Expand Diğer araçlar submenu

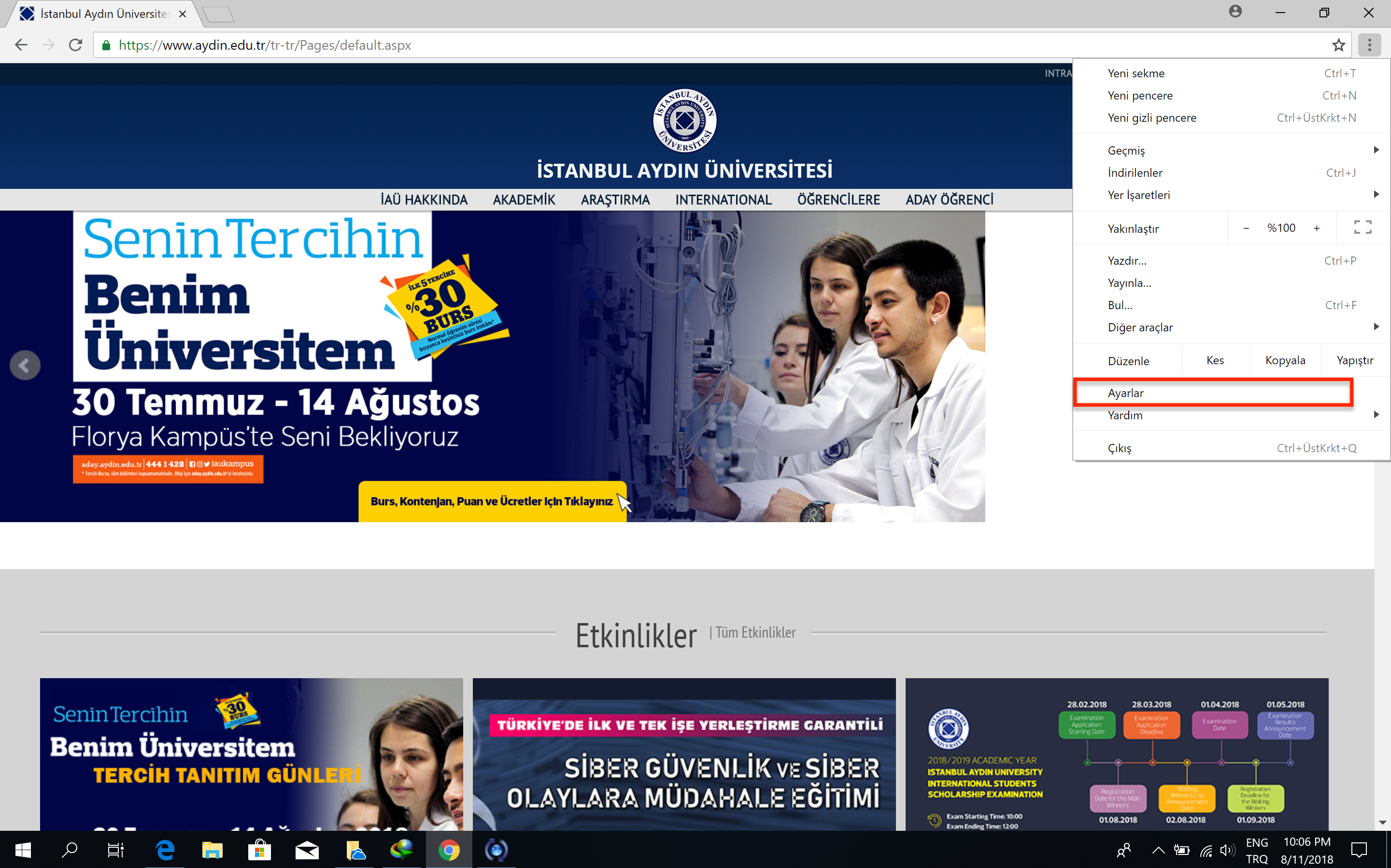coord(1231,327)
